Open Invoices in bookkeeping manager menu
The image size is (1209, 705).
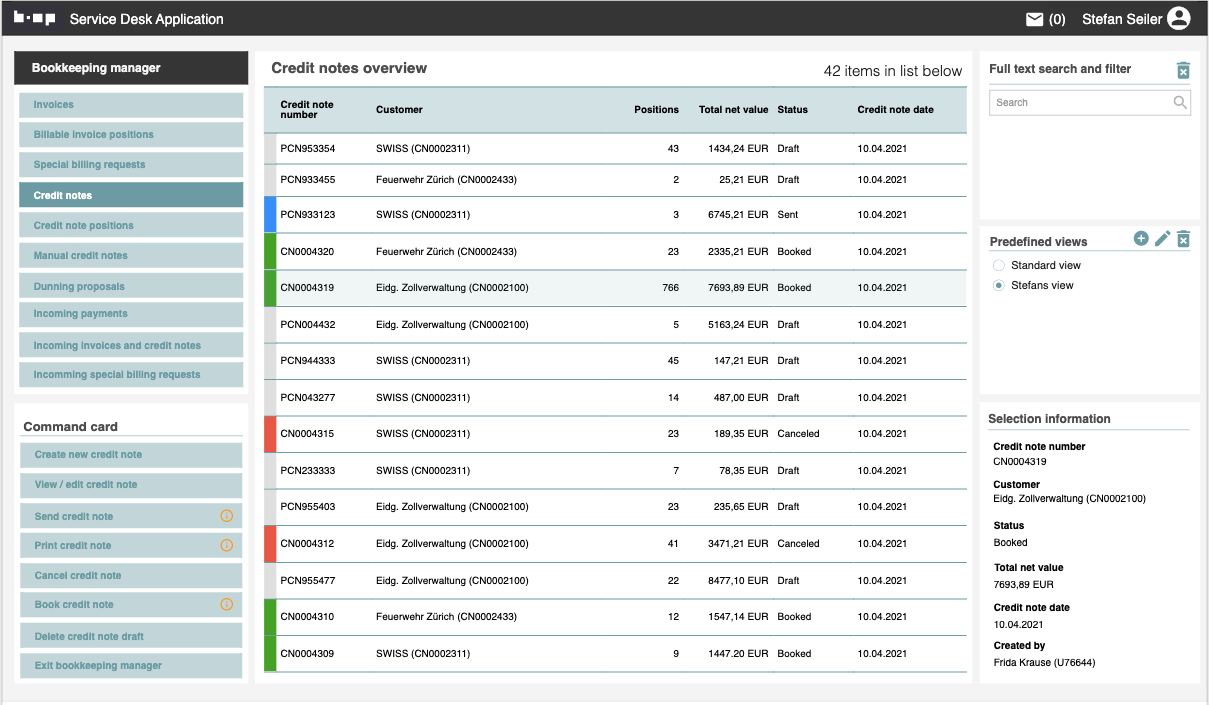[131, 105]
